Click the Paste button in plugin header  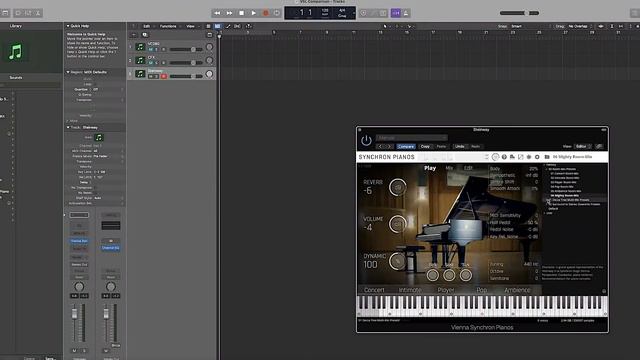click(442, 146)
